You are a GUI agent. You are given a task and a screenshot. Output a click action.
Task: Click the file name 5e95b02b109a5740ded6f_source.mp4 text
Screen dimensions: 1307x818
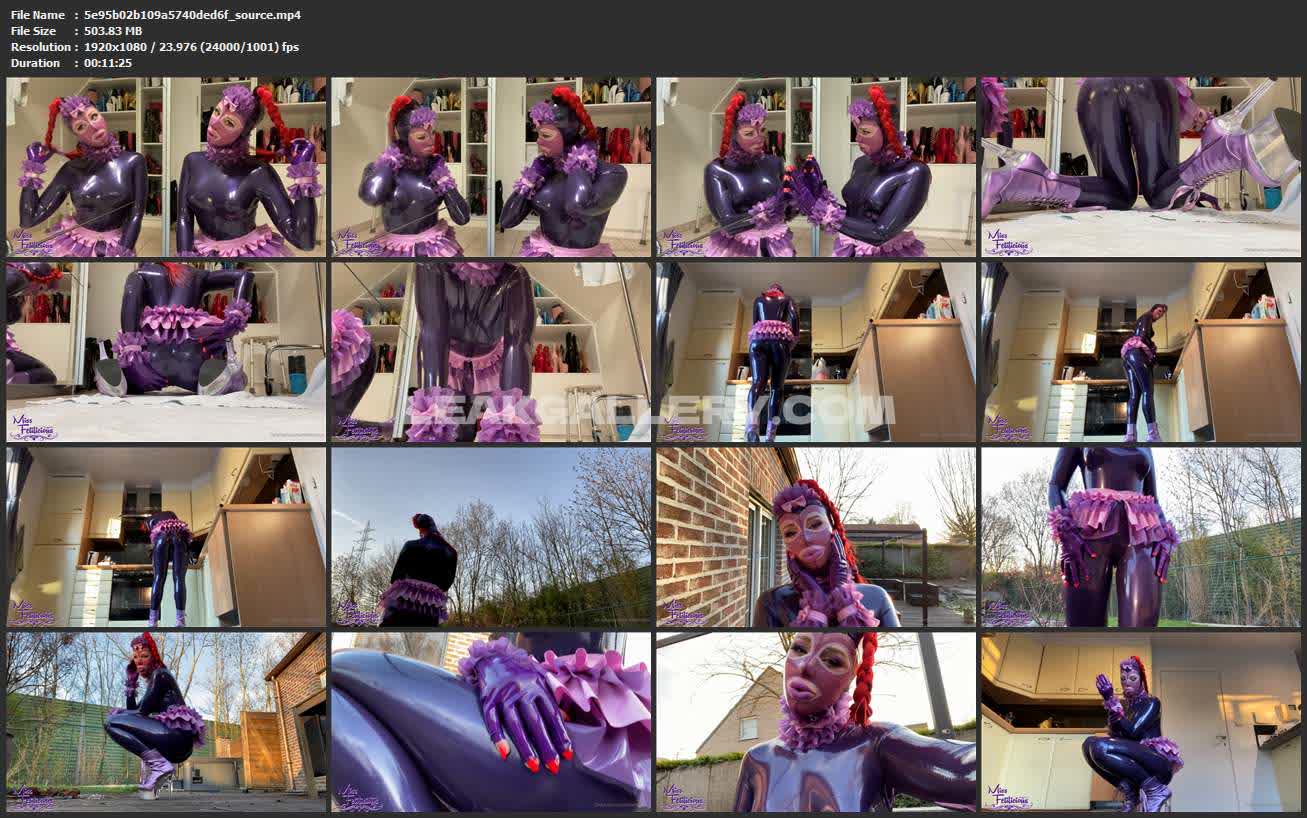point(192,15)
